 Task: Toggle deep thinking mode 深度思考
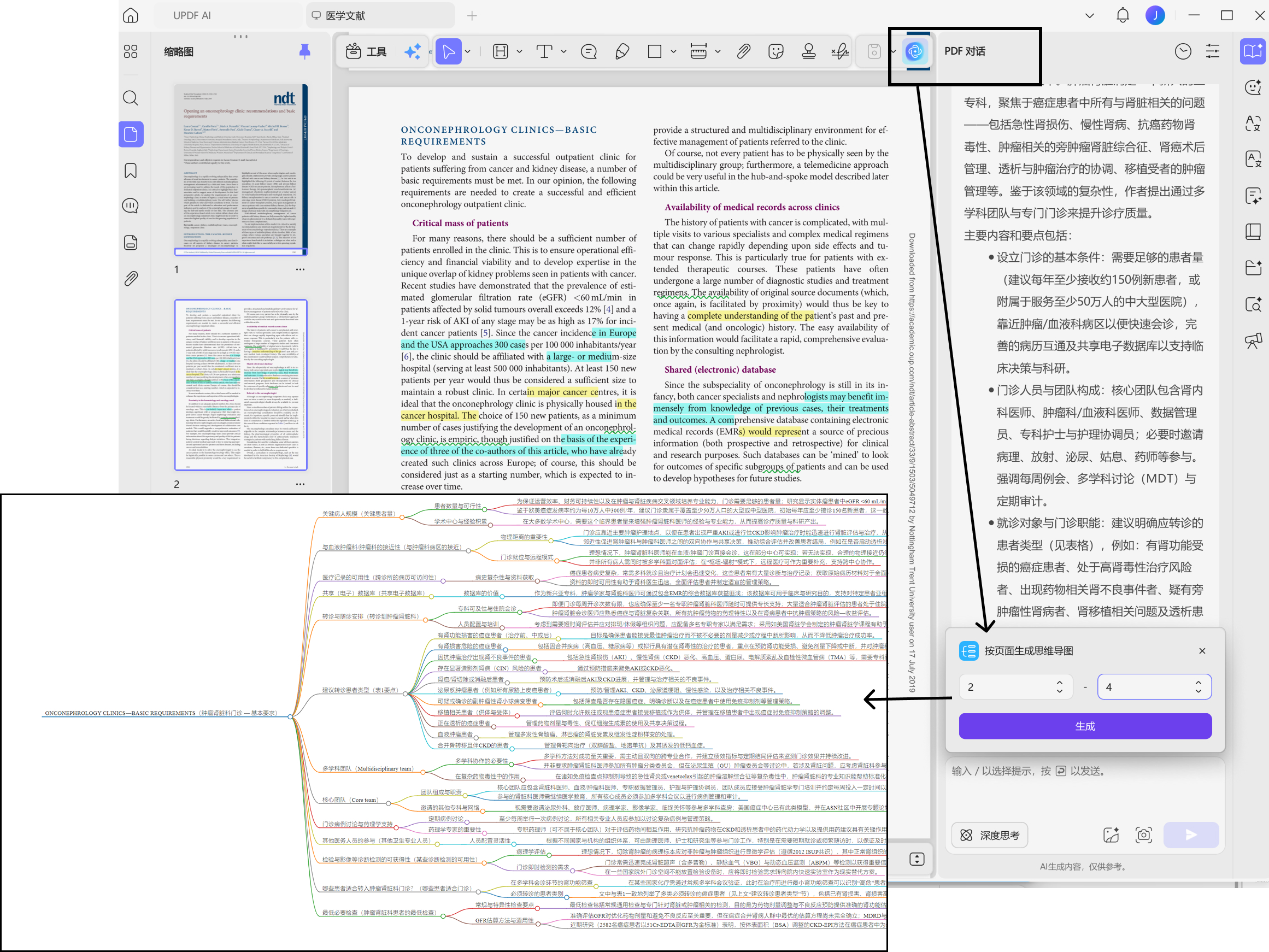pyautogui.click(x=990, y=835)
